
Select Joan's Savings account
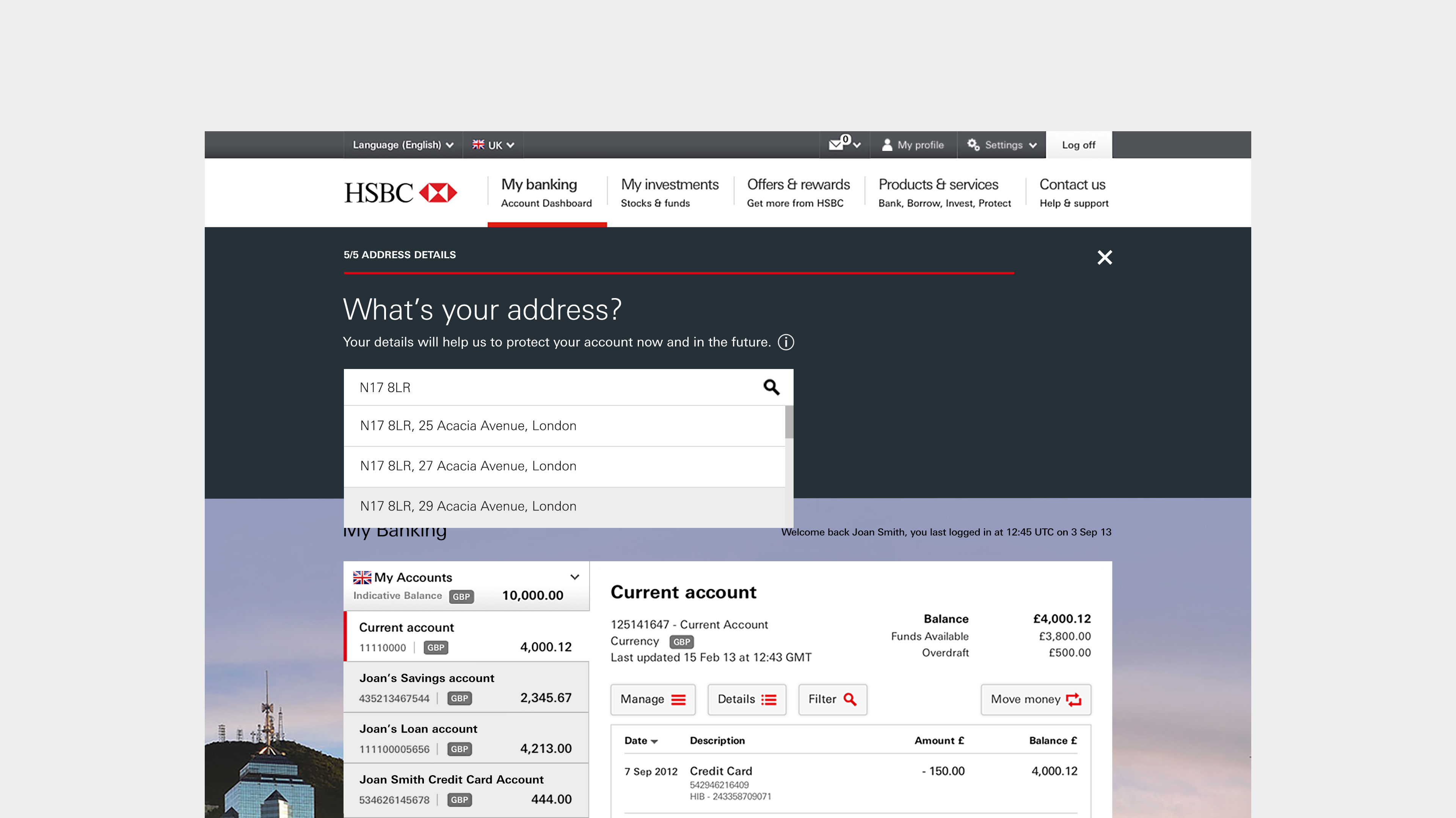pos(466,688)
